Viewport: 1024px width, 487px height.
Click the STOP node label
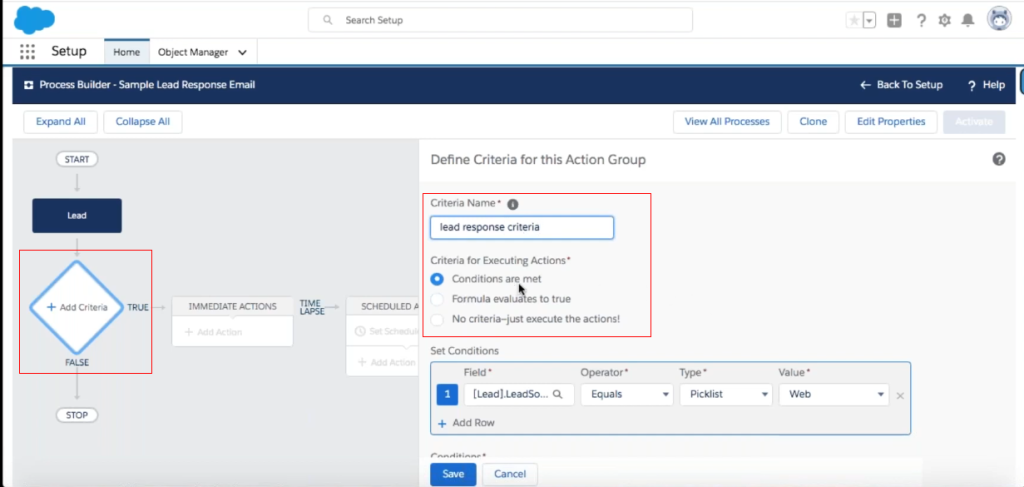coord(77,415)
